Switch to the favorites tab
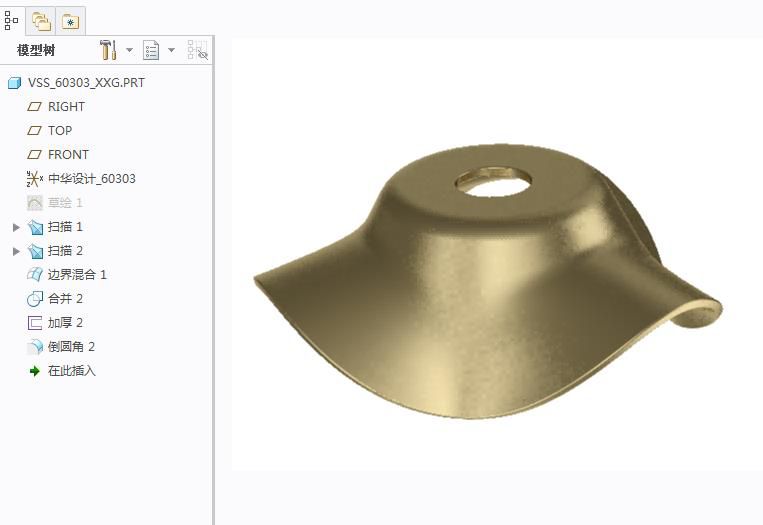Image resolution: width=763 pixels, height=525 pixels. [x=70, y=21]
